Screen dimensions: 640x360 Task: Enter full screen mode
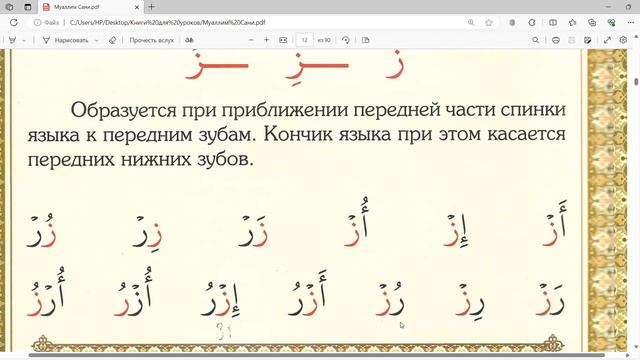click(x=607, y=40)
